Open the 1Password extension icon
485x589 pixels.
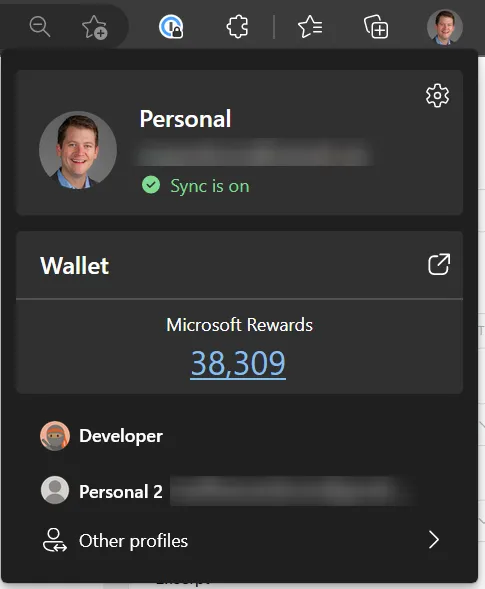[x=171, y=27]
